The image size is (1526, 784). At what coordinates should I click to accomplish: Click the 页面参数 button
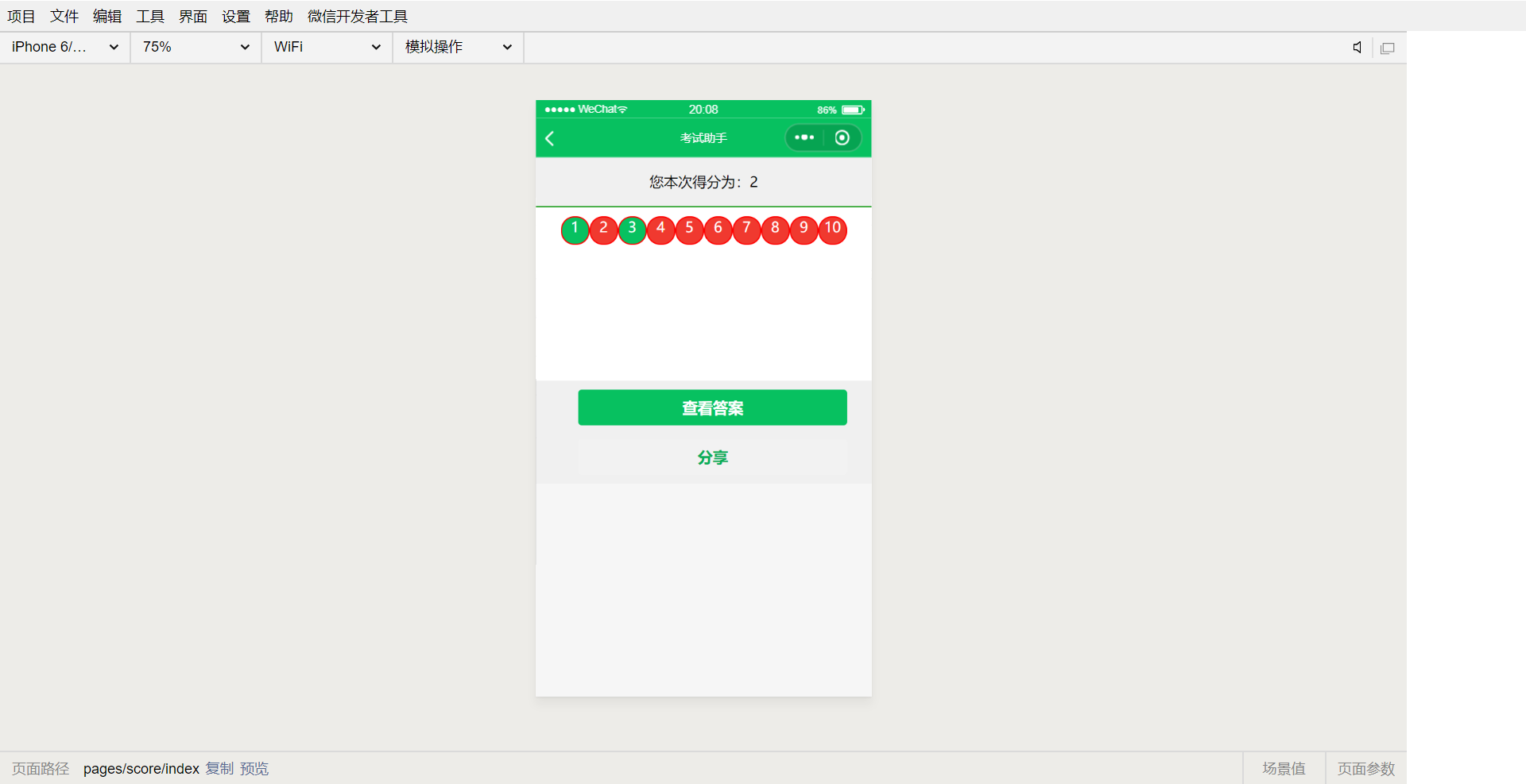click(1366, 769)
